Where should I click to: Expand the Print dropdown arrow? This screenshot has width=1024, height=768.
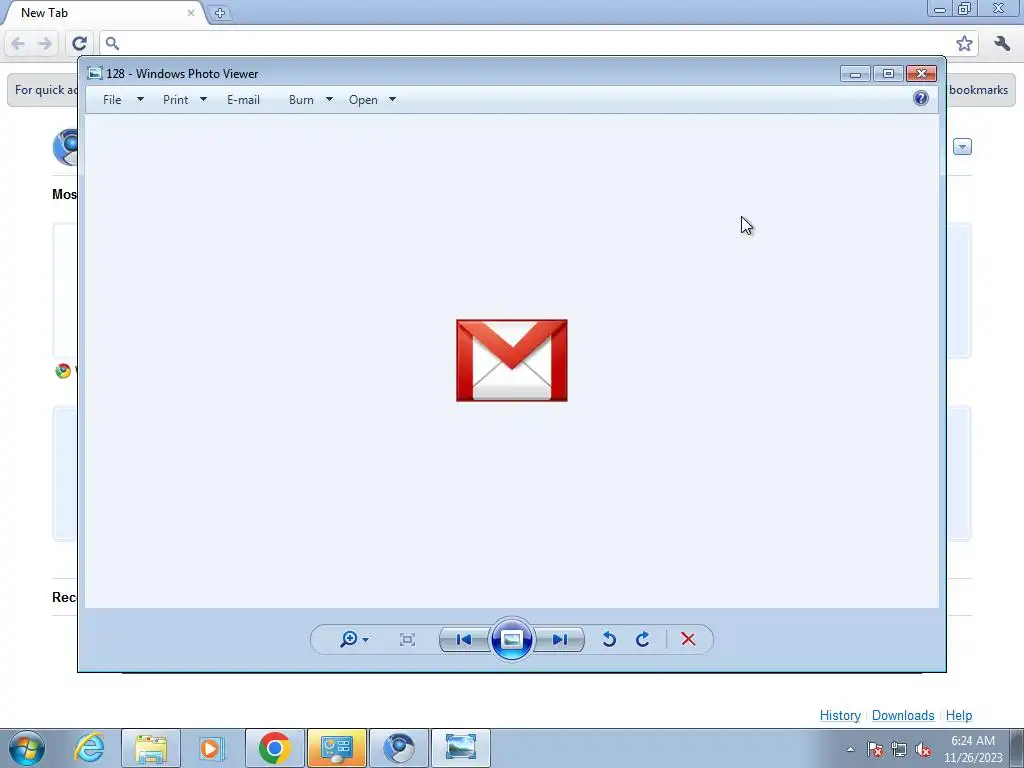click(x=203, y=100)
